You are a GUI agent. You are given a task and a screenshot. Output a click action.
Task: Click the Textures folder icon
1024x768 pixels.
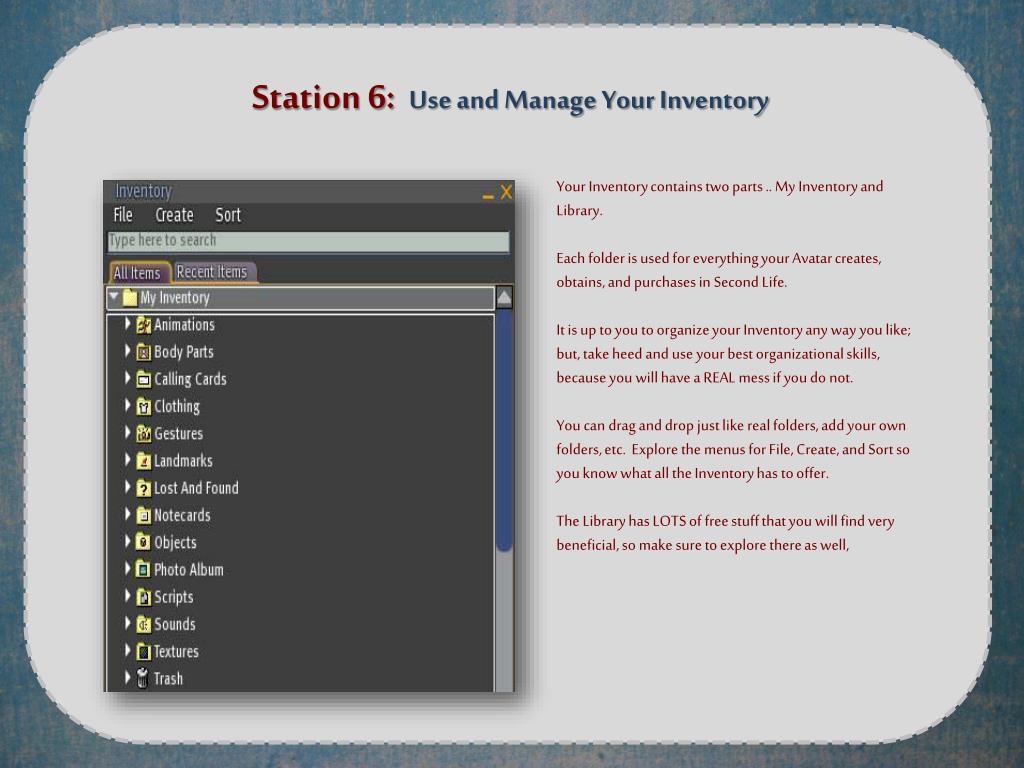(144, 652)
